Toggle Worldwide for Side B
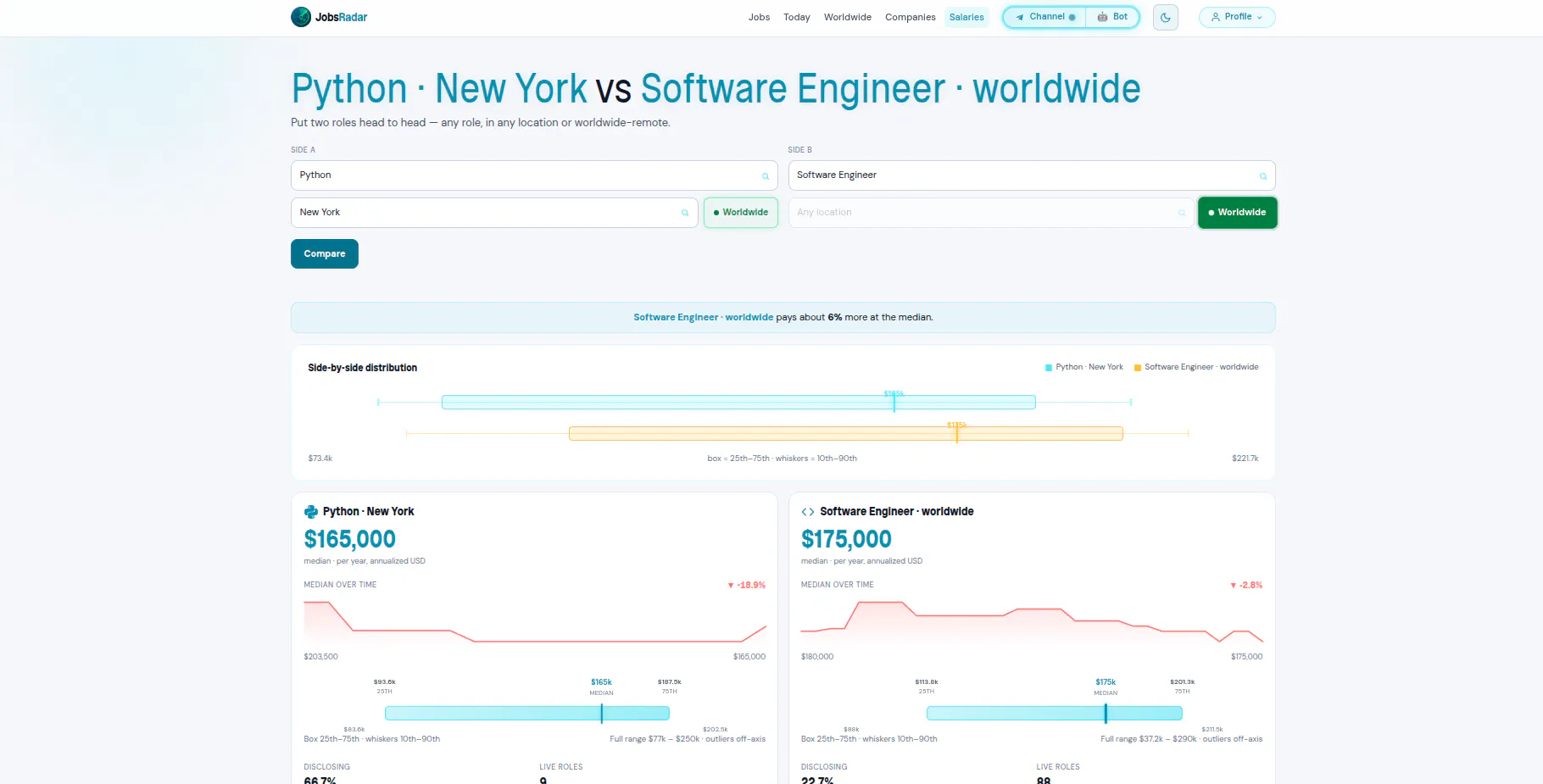This screenshot has height=784, width=1543. coord(1237,213)
